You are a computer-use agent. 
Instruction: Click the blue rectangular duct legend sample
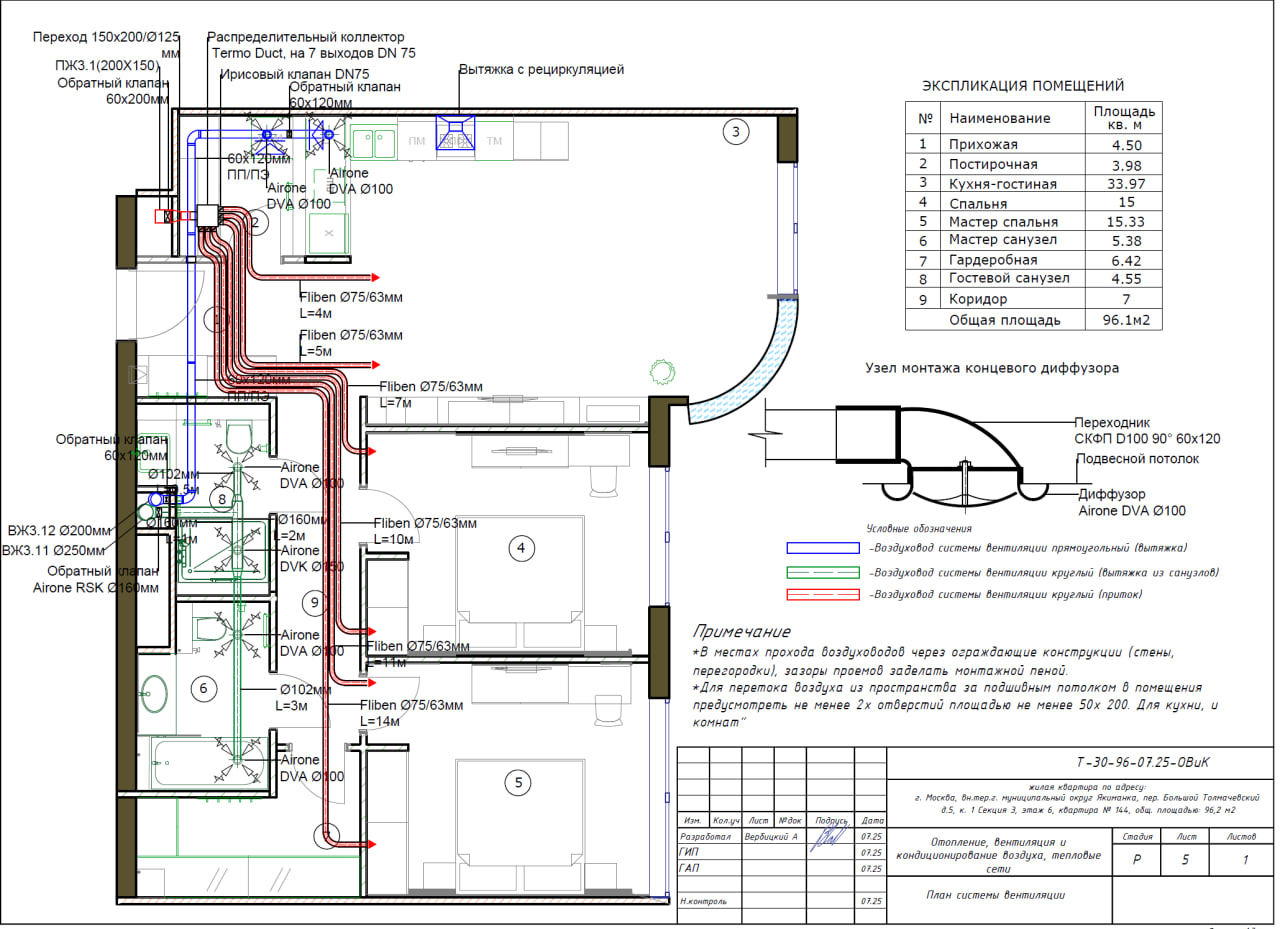pos(823,549)
